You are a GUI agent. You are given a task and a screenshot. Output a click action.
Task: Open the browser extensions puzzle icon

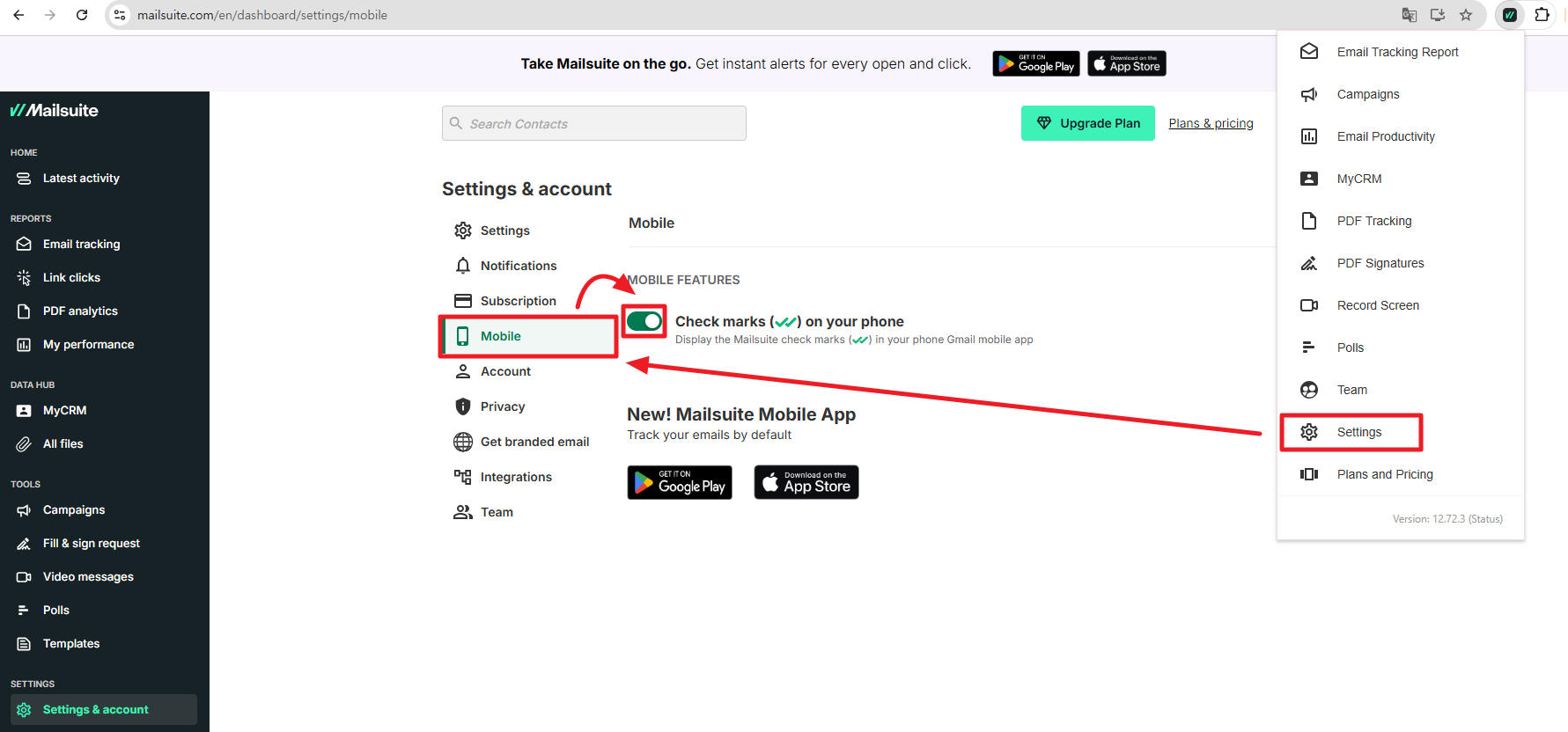tap(1542, 15)
